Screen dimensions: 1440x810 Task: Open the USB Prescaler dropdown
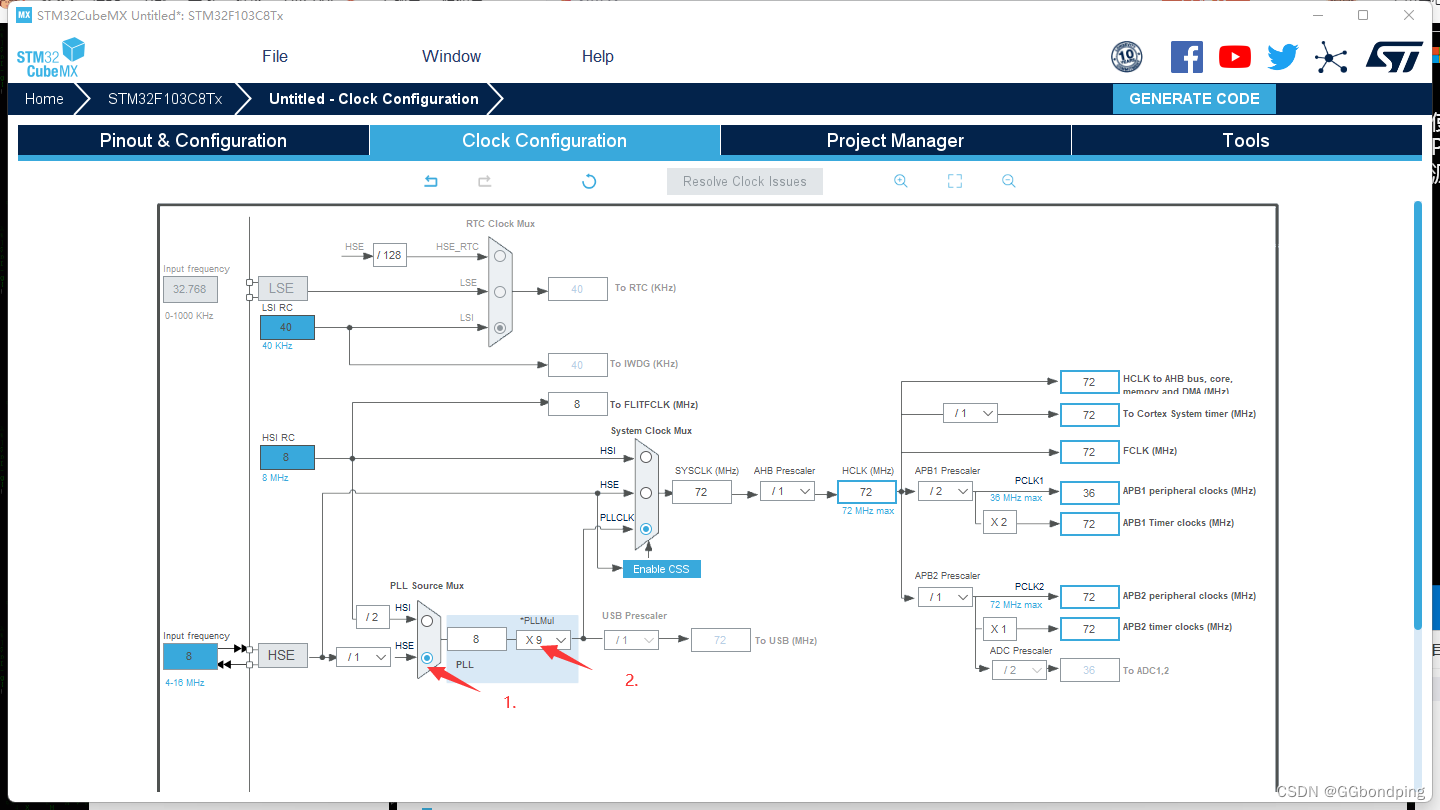(x=632, y=639)
